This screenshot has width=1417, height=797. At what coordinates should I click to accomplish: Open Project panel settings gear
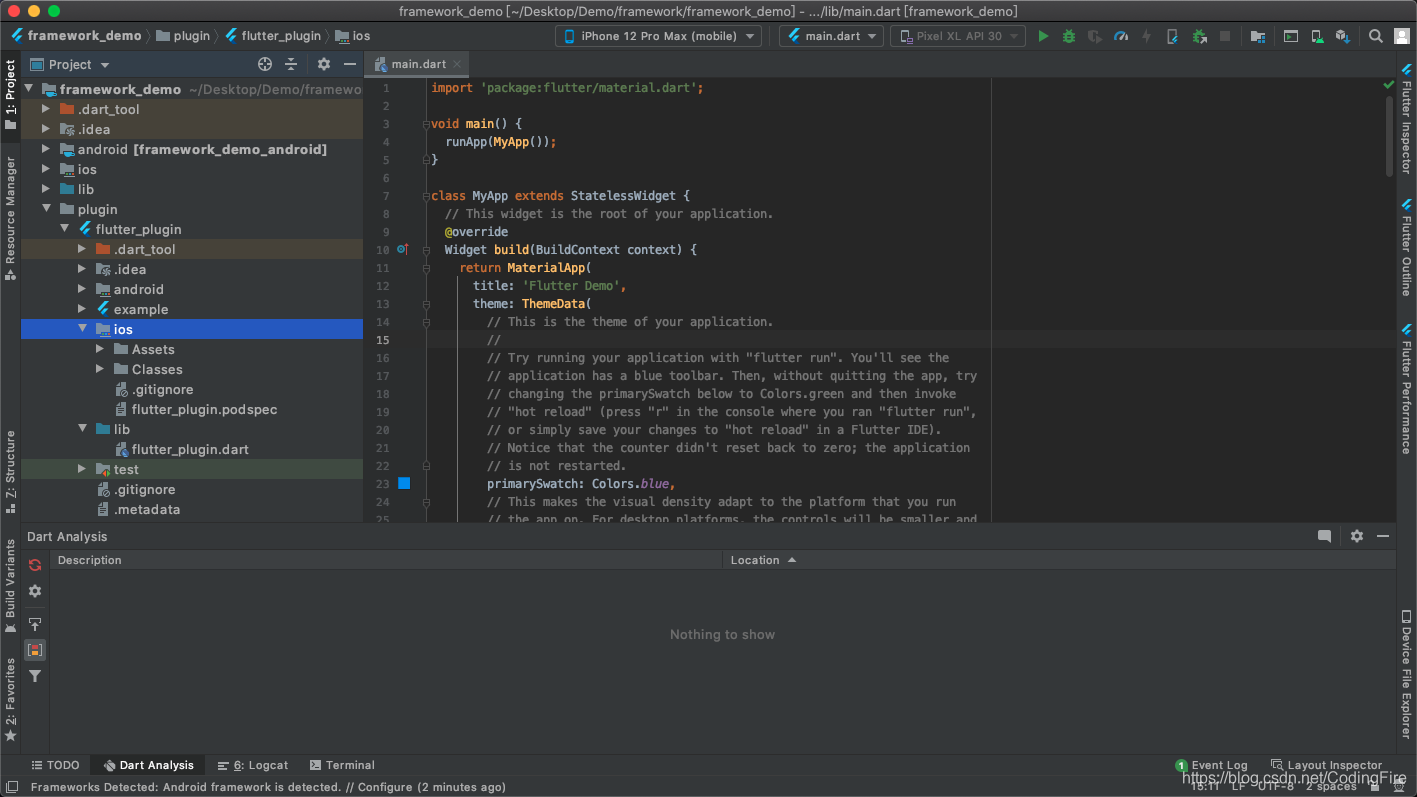click(324, 64)
